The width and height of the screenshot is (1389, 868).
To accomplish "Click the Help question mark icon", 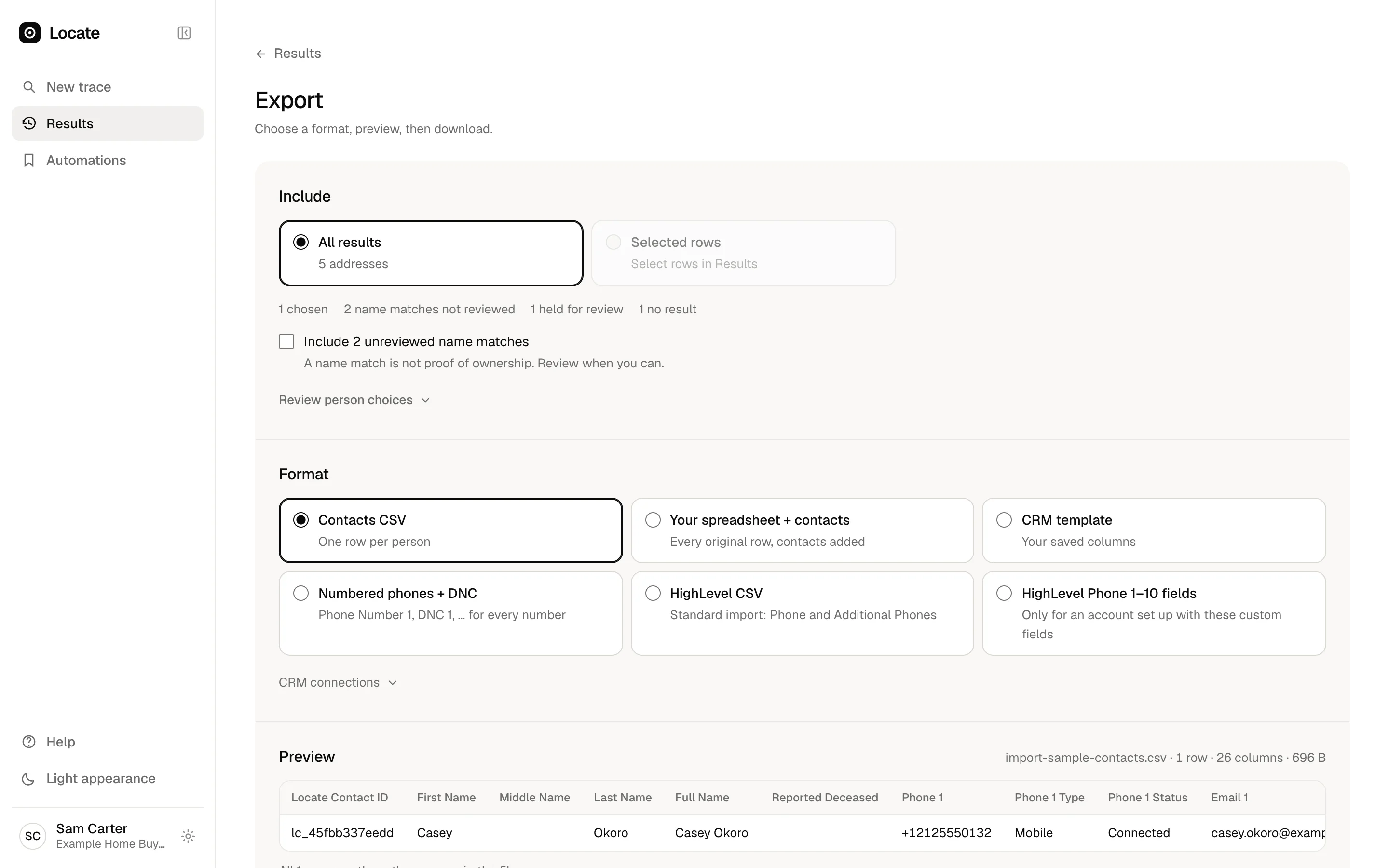I will tap(29, 742).
